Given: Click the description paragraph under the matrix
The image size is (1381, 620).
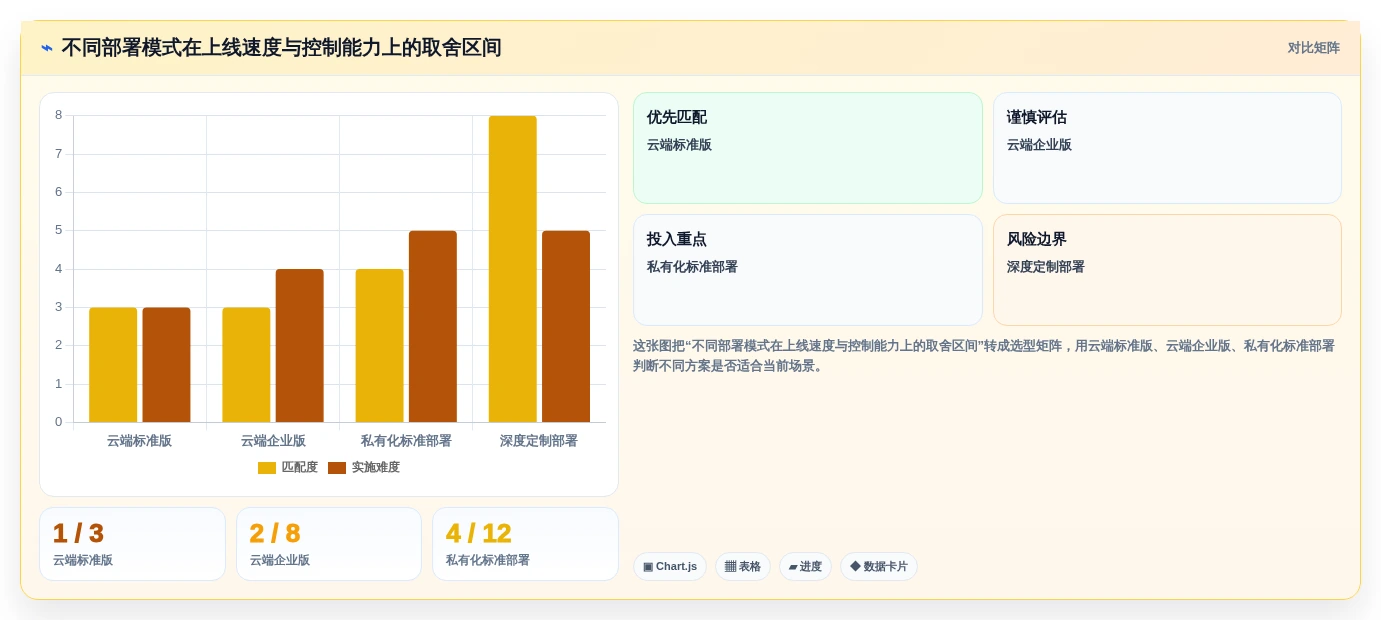Looking at the screenshot, I should pyautogui.click(x=984, y=356).
